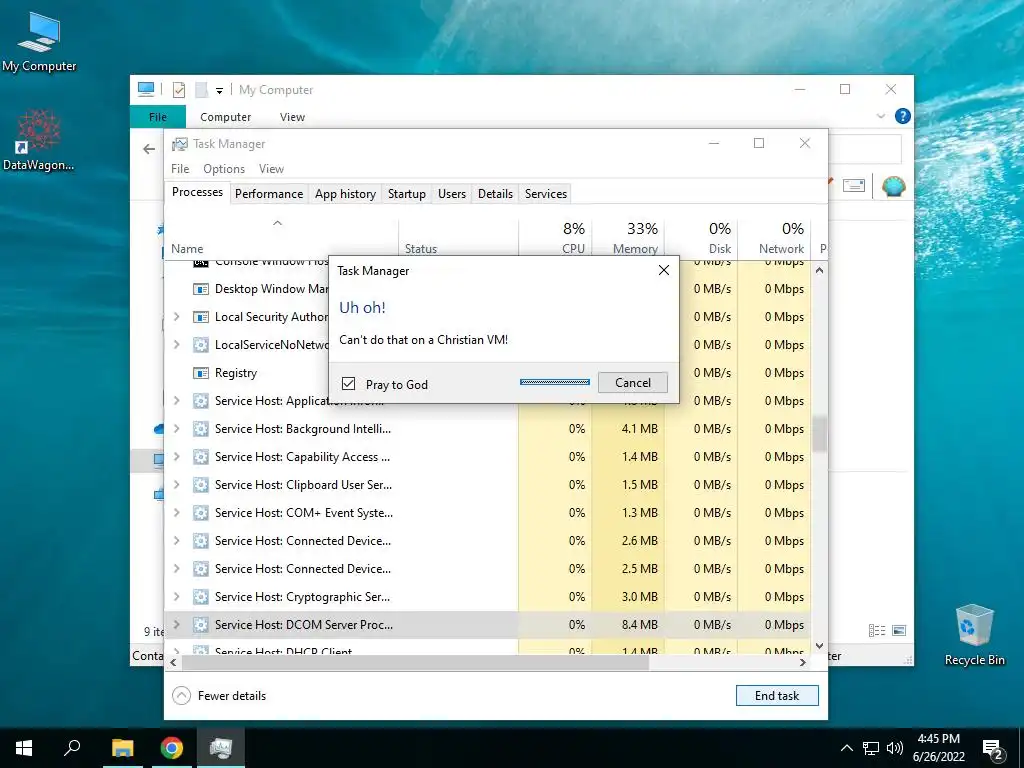Open Task Manager File menu
The height and width of the screenshot is (768, 1024).
pyautogui.click(x=180, y=168)
